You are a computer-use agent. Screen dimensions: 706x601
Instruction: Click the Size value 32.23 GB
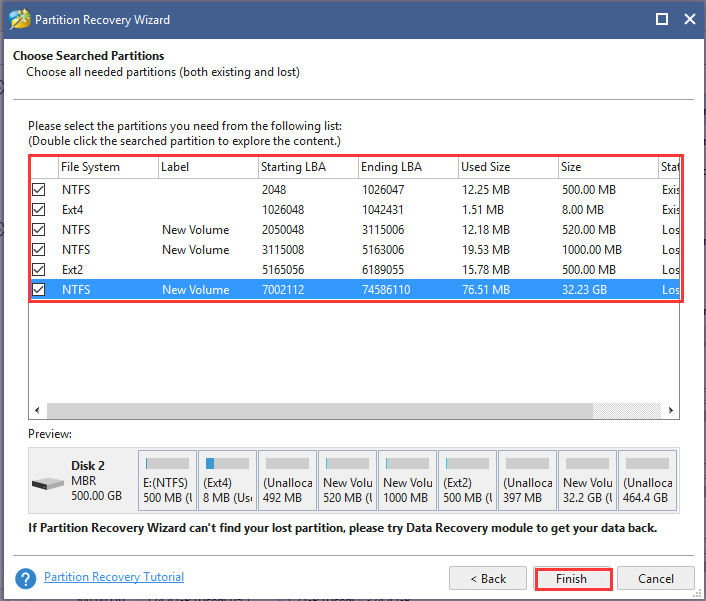(584, 289)
